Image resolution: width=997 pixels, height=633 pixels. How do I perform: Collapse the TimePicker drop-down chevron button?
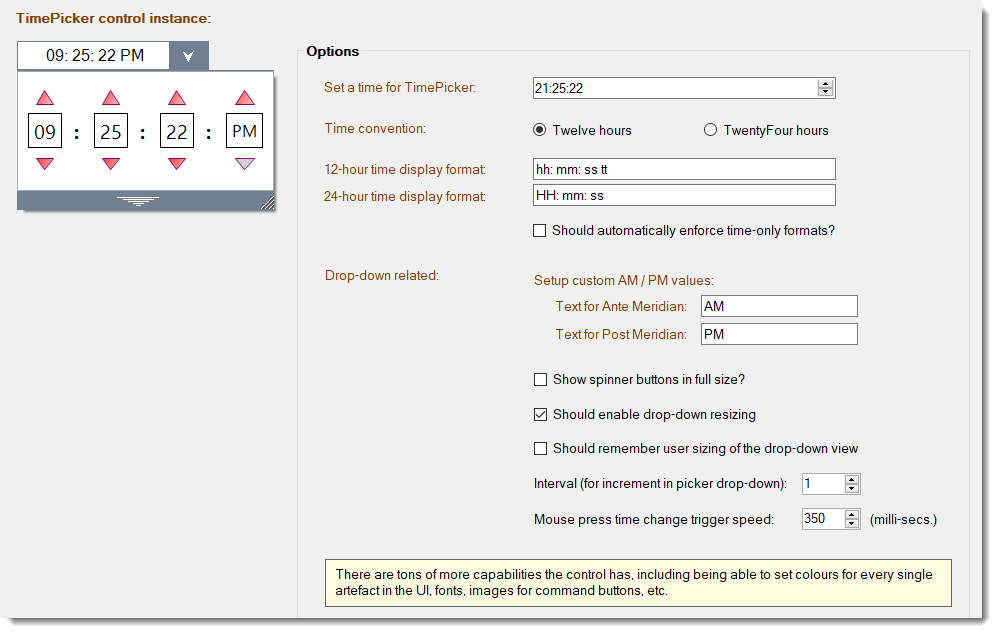coord(189,56)
